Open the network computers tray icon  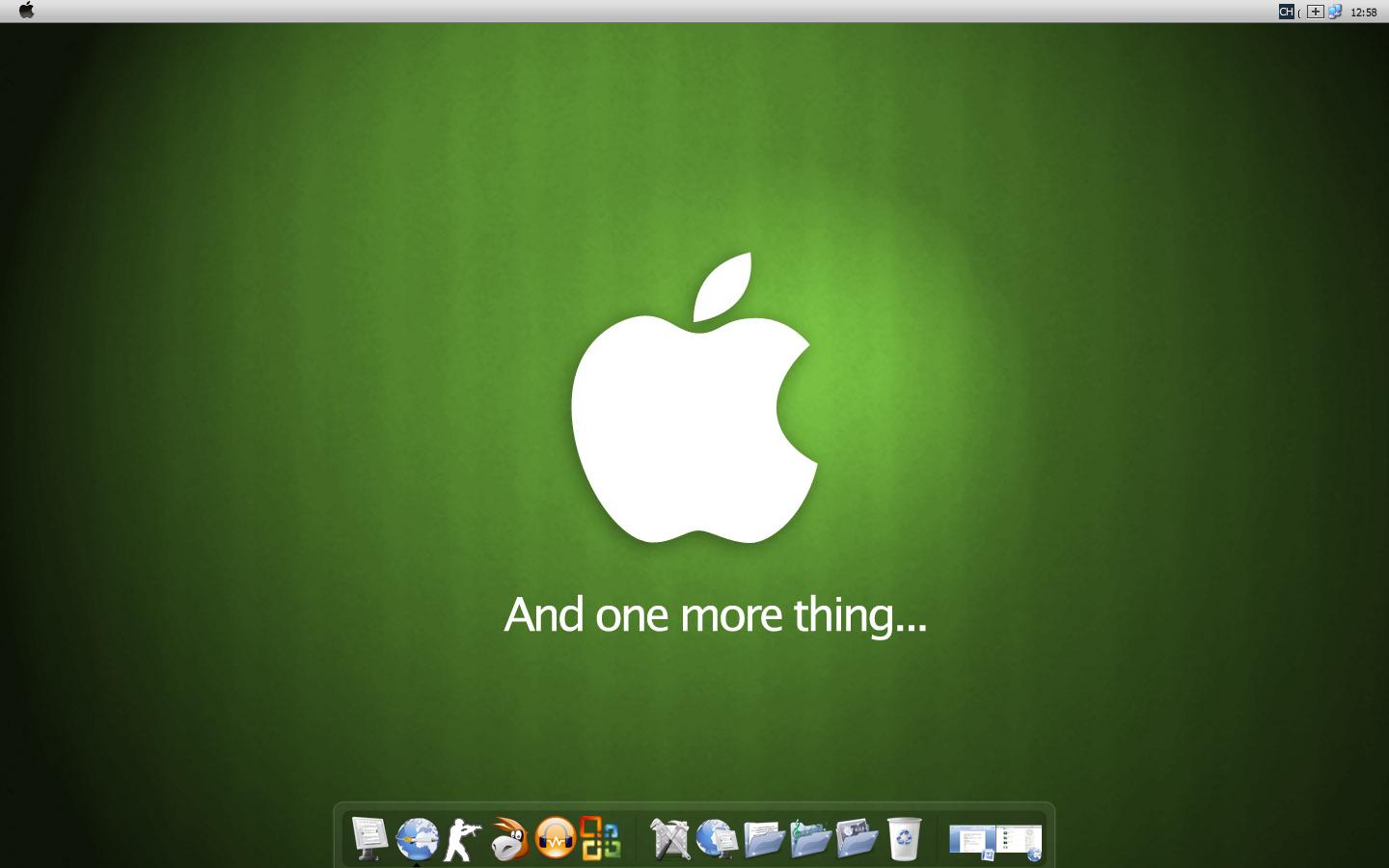click(x=1335, y=12)
